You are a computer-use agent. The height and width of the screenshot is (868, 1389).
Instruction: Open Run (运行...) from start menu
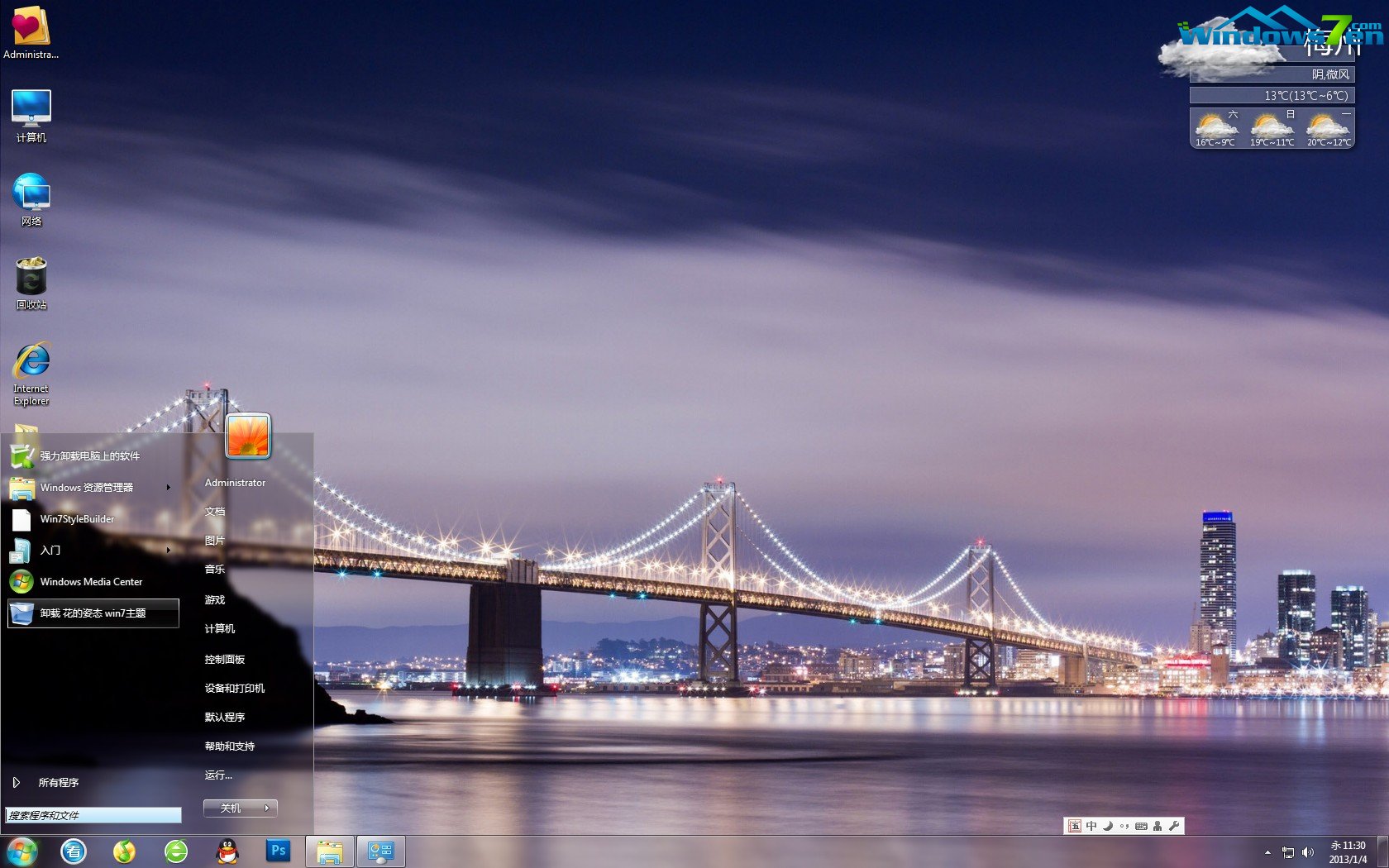[218, 775]
